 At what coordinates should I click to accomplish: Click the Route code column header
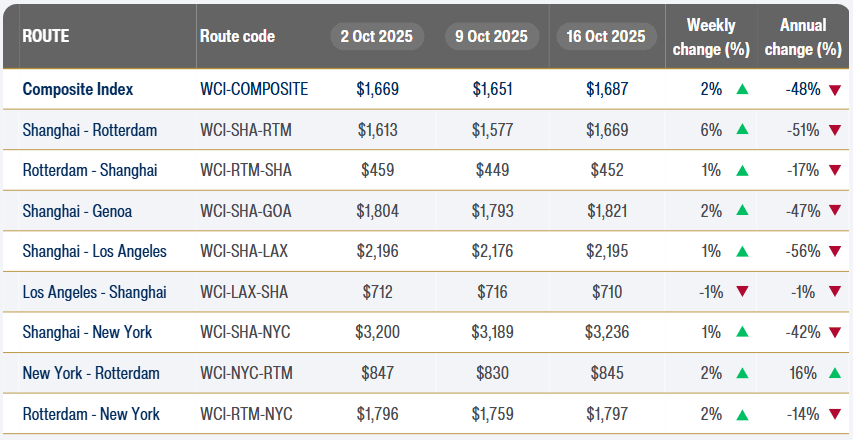coord(237,36)
